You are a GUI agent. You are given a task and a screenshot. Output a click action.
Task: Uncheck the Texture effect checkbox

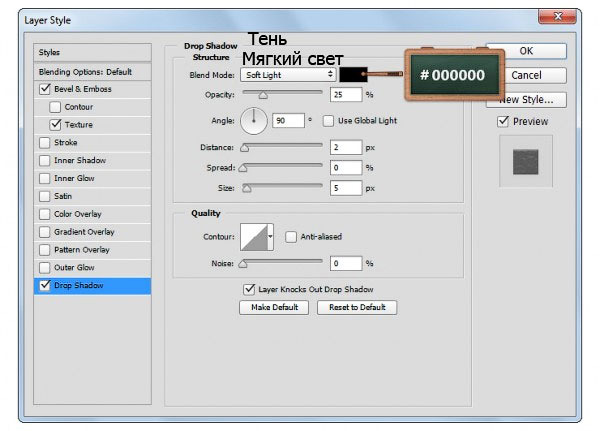[x=55, y=125]
